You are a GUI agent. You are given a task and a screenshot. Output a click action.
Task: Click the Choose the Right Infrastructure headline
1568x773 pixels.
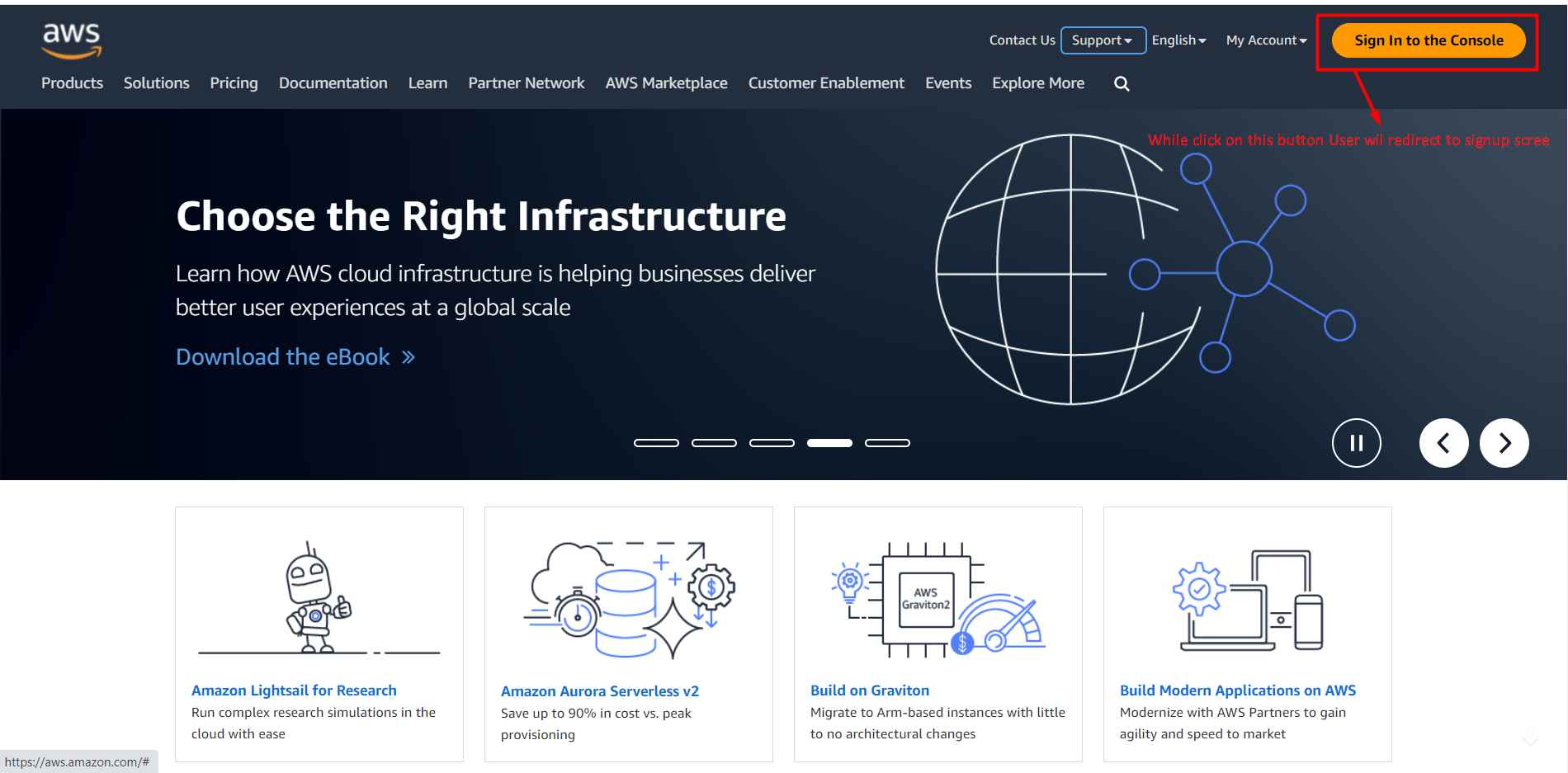481,216
